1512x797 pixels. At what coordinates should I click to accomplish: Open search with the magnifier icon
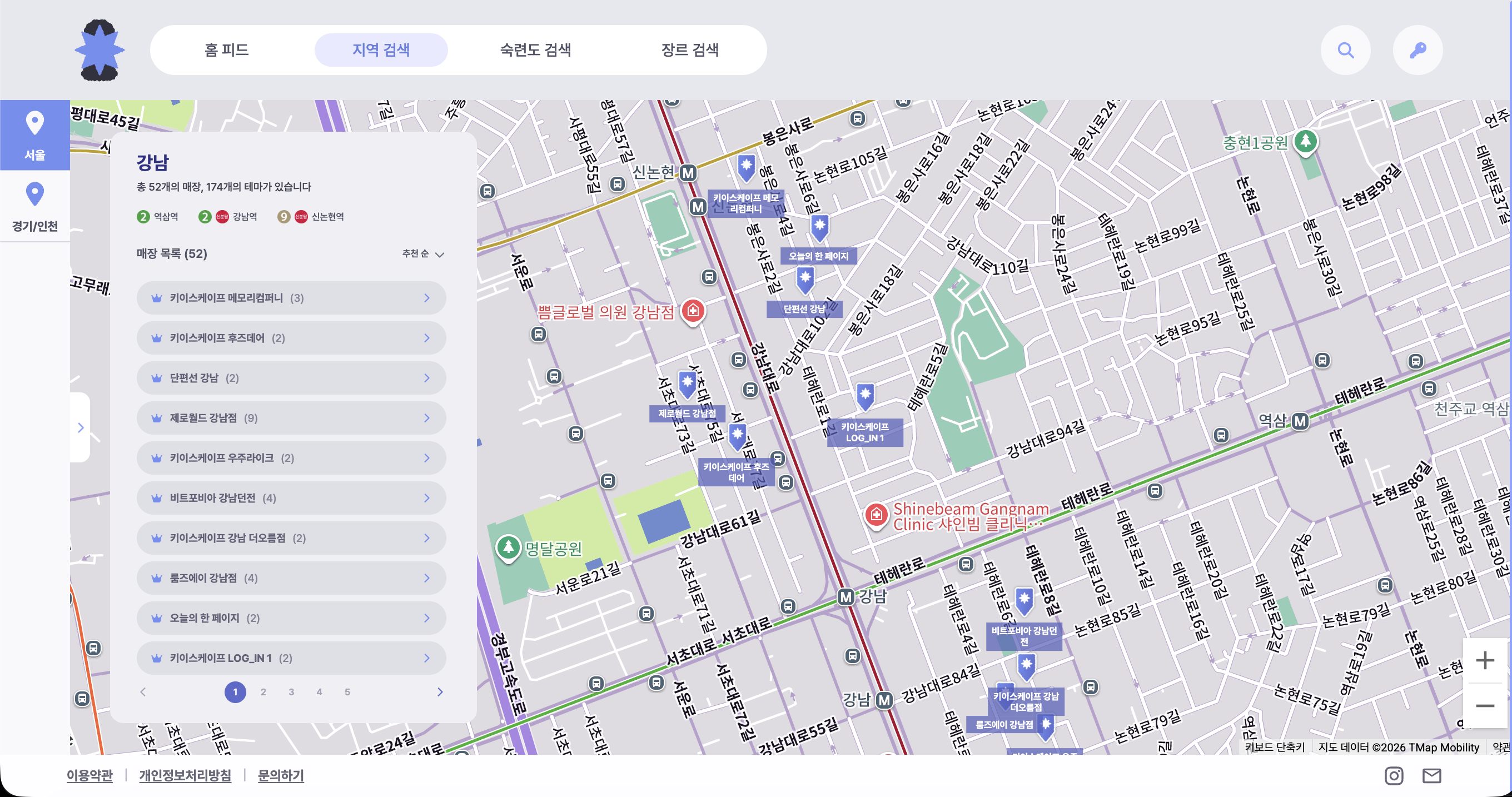coord(1345,50)
